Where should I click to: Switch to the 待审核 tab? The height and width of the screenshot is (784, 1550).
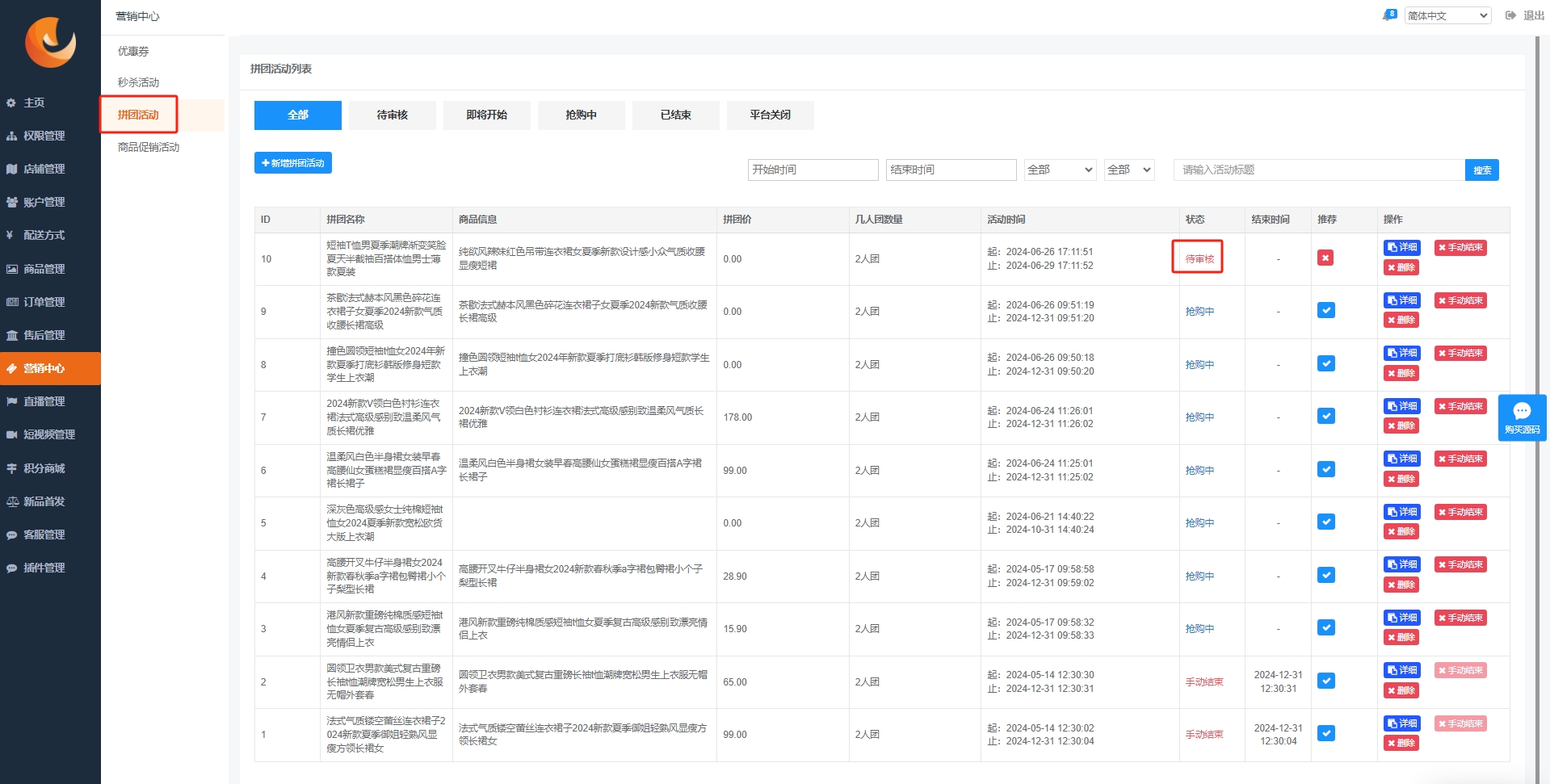393,115
